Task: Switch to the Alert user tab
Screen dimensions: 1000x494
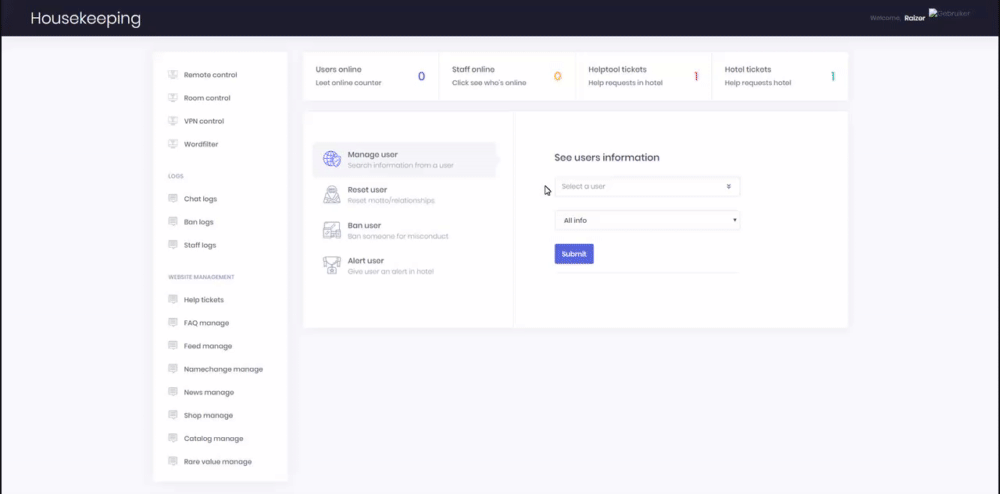Action: click(x=404, y=265)
